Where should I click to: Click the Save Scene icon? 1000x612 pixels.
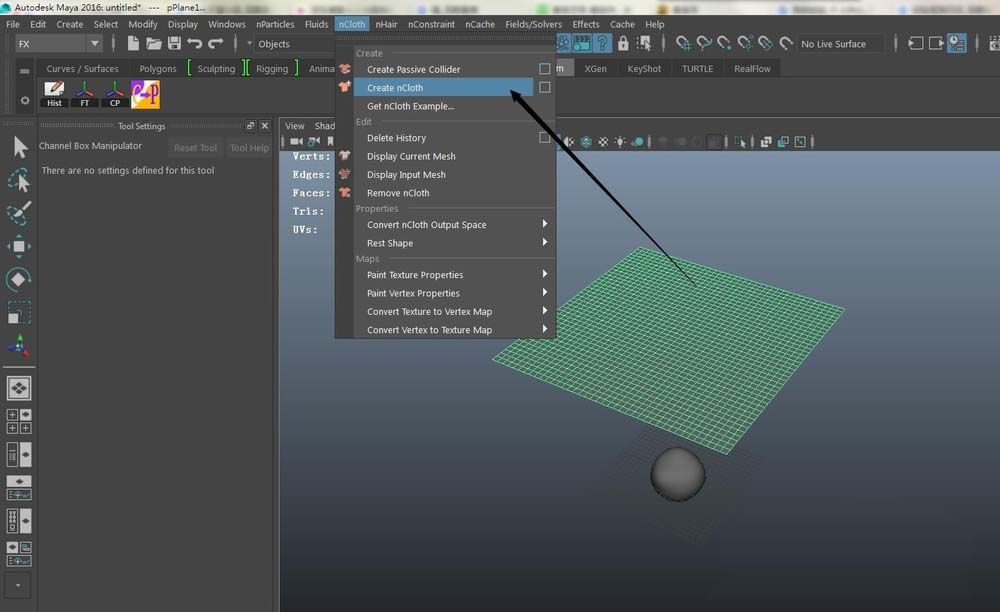click(x=174, y=43)
